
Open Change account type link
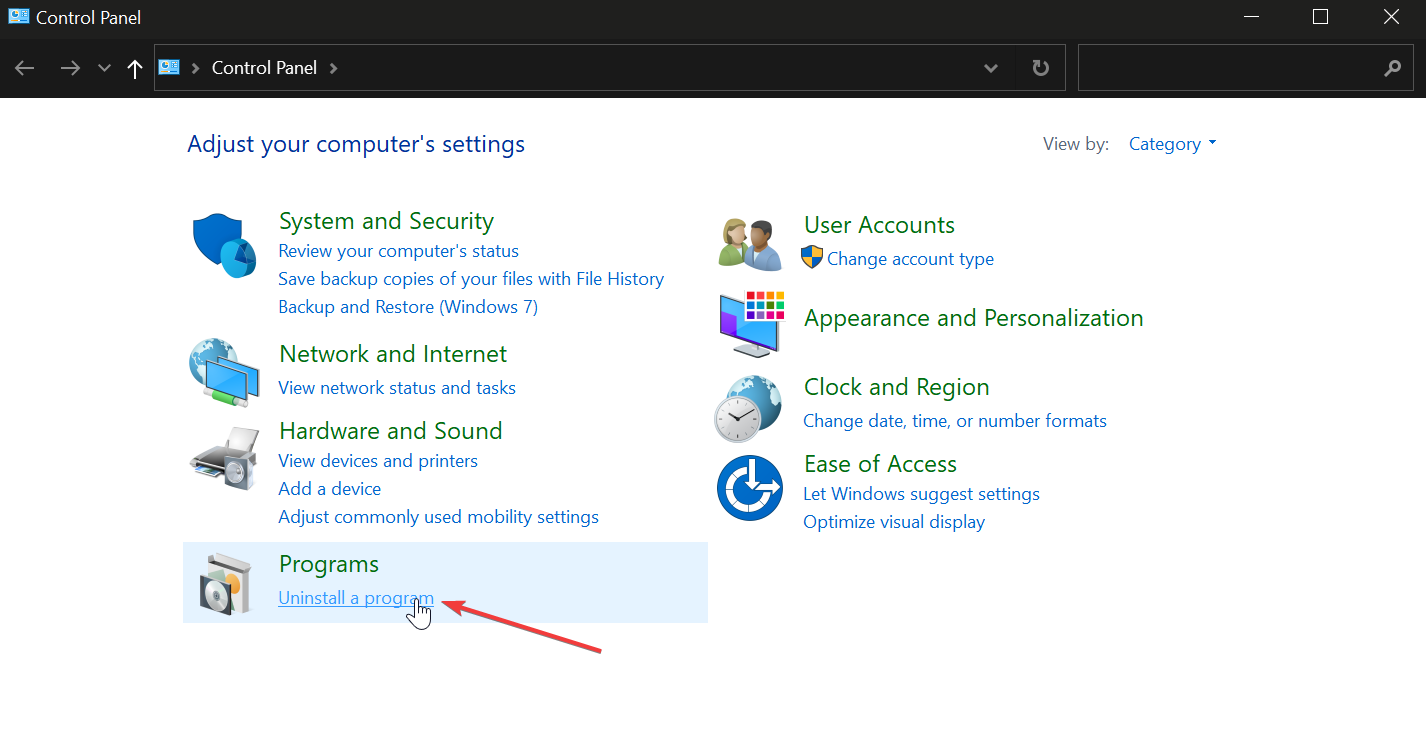(x=910, y=259)
